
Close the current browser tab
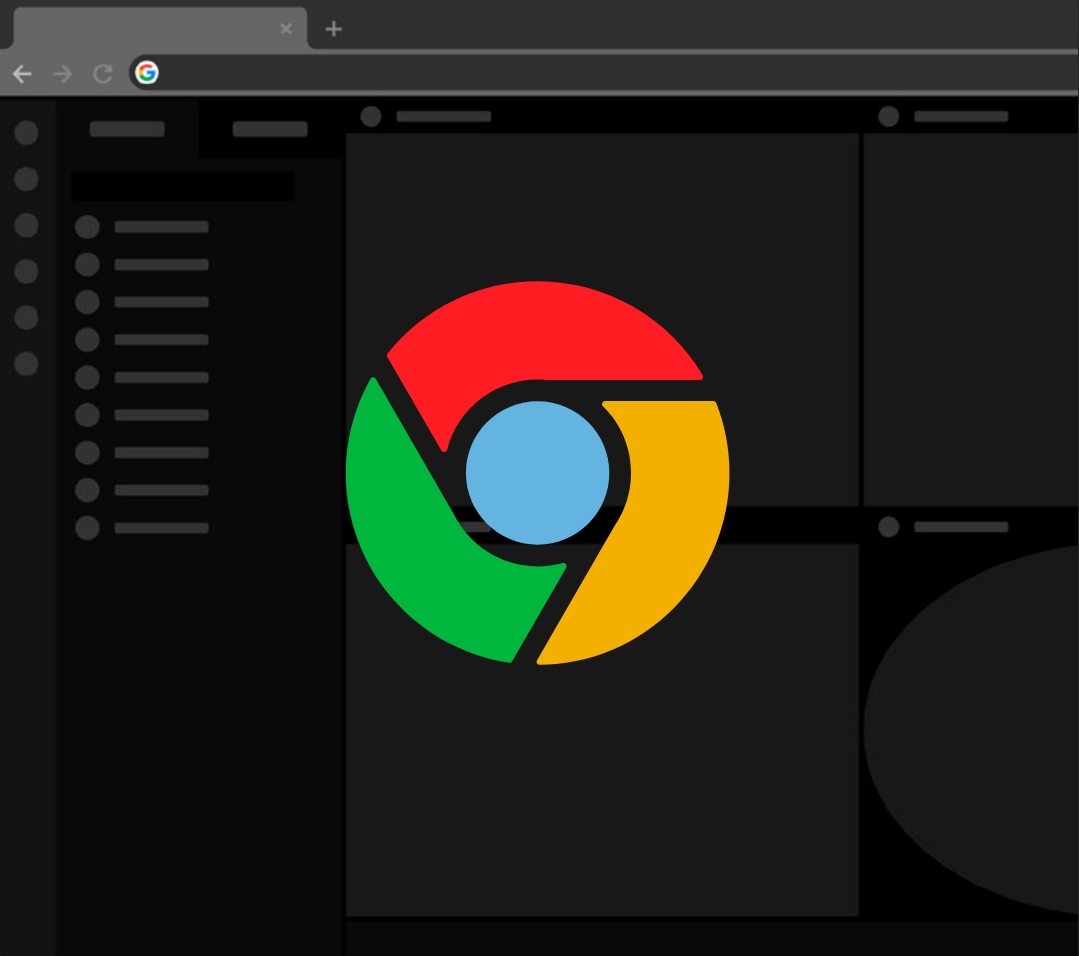[x=286, y=29]
